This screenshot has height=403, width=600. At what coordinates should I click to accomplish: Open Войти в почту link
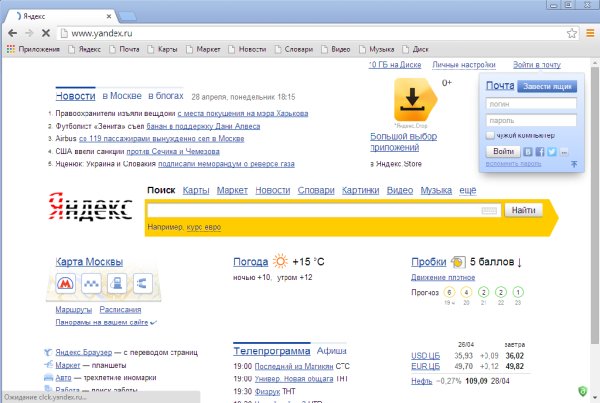click(x=536, y=65)
